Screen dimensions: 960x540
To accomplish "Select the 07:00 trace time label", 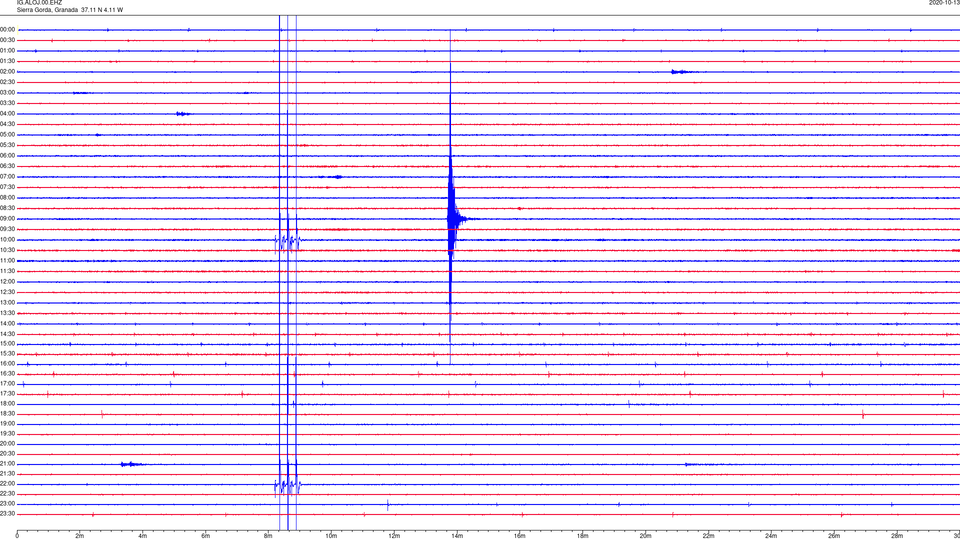I will point(8,177).
